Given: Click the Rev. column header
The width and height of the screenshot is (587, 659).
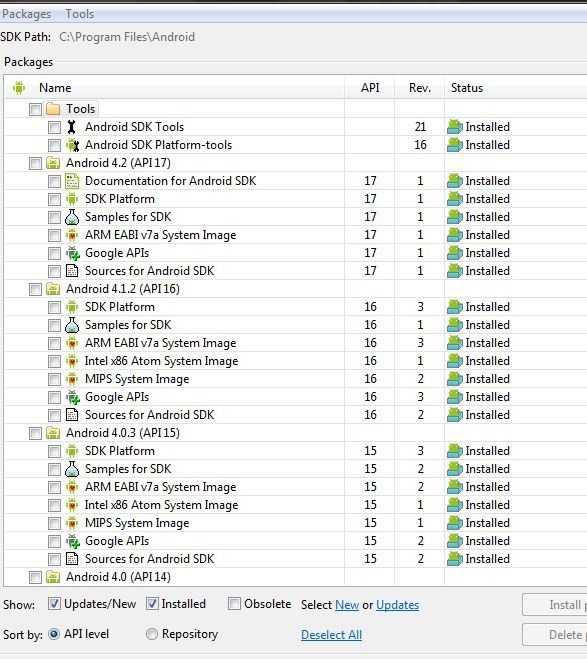Looking at the screenshot, I should (420, 88).
